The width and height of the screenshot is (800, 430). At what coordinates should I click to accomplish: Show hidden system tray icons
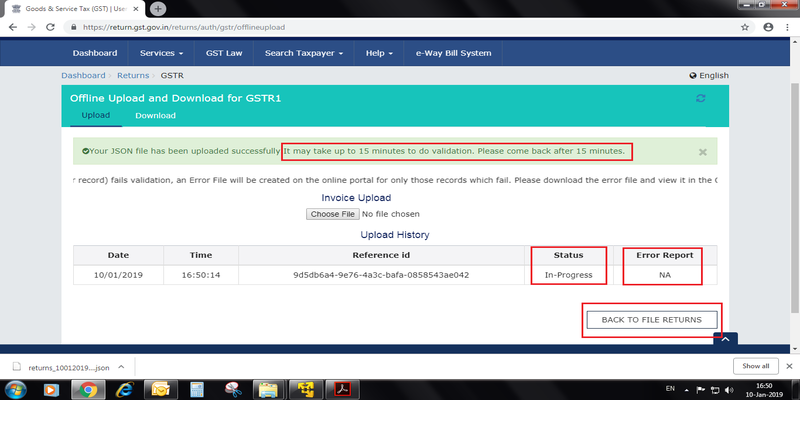tap(687, 391)
